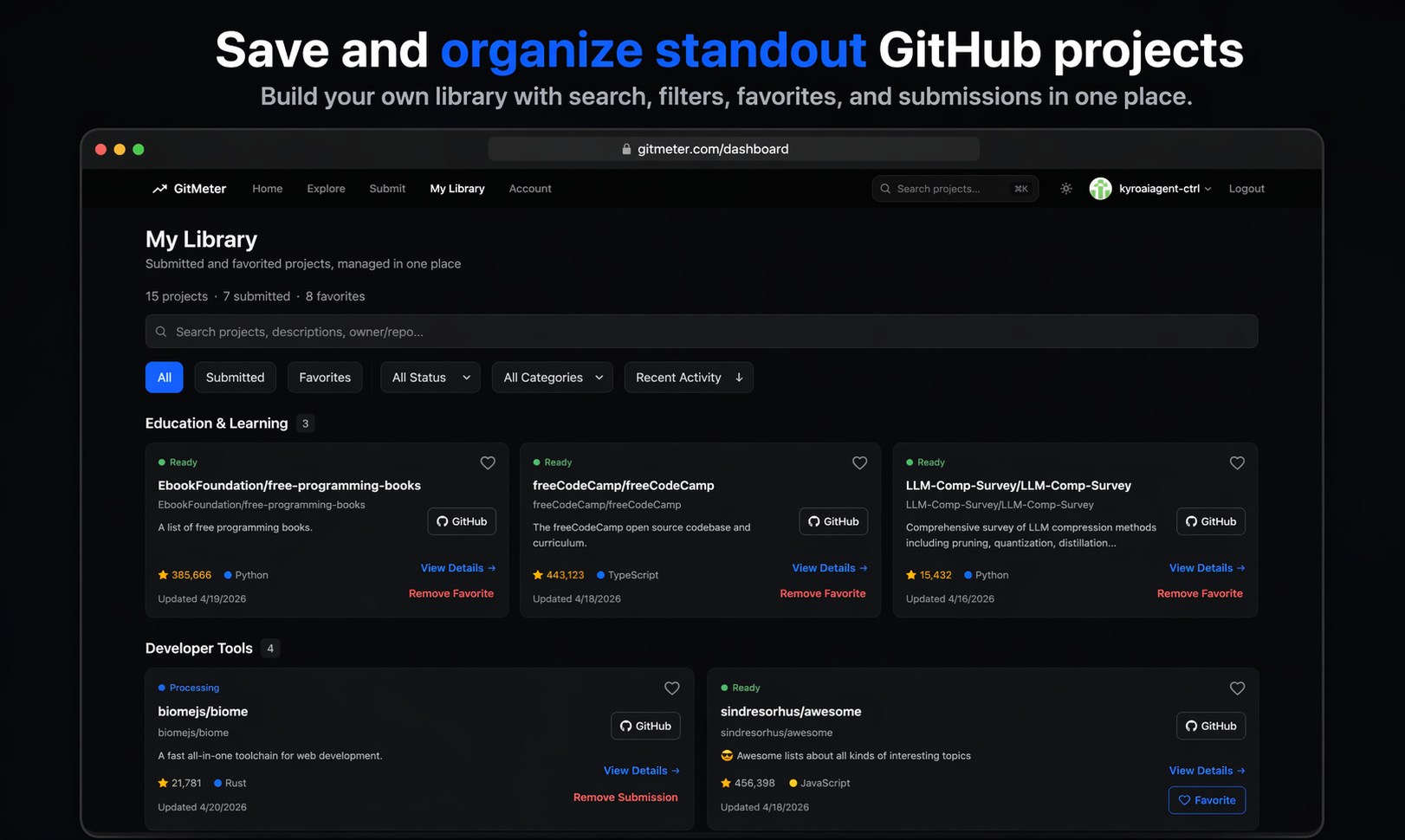Go to Home in navigation
This screenshot has height=840, width=1405.
click(268, 189)
